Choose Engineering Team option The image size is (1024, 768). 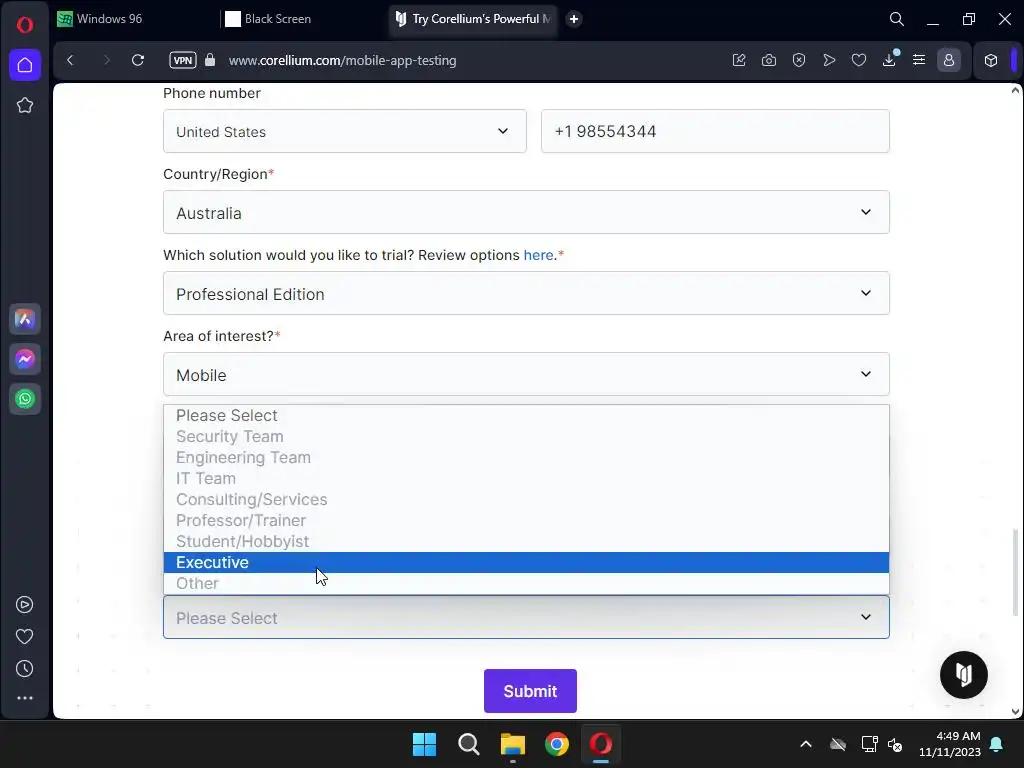point(526,457)
